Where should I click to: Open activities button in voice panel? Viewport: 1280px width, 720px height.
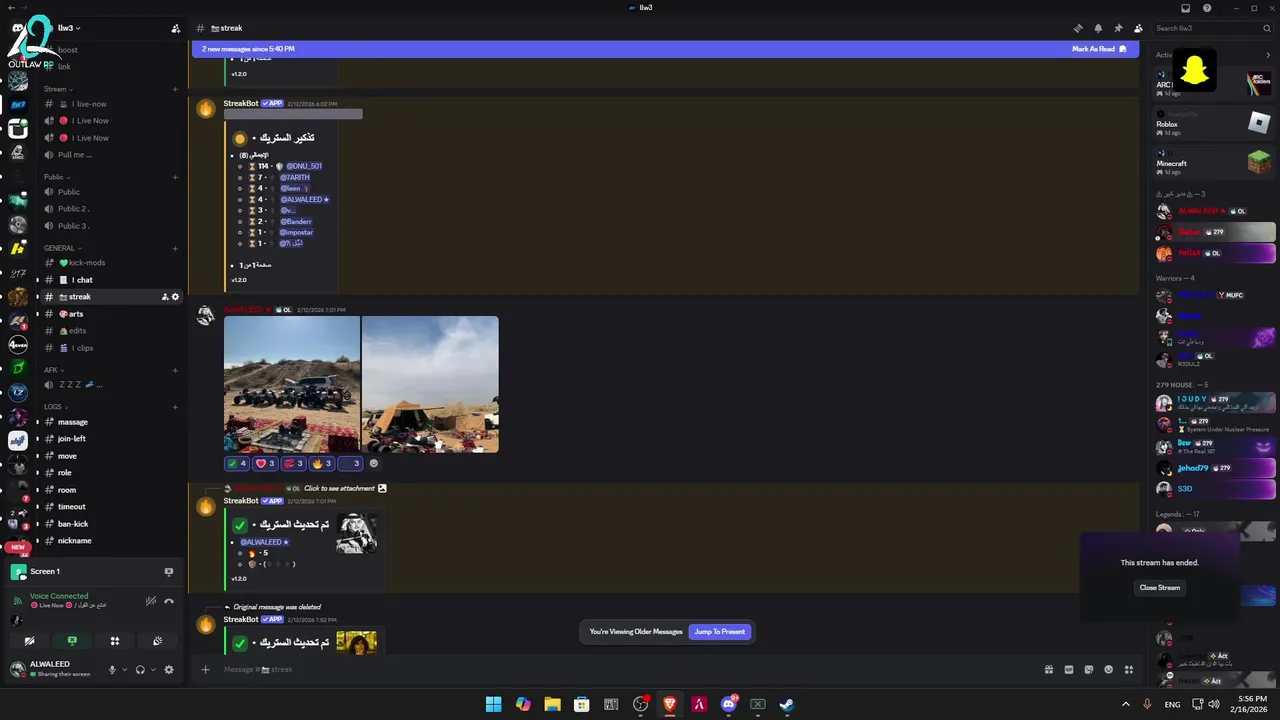tap(115, 641)
